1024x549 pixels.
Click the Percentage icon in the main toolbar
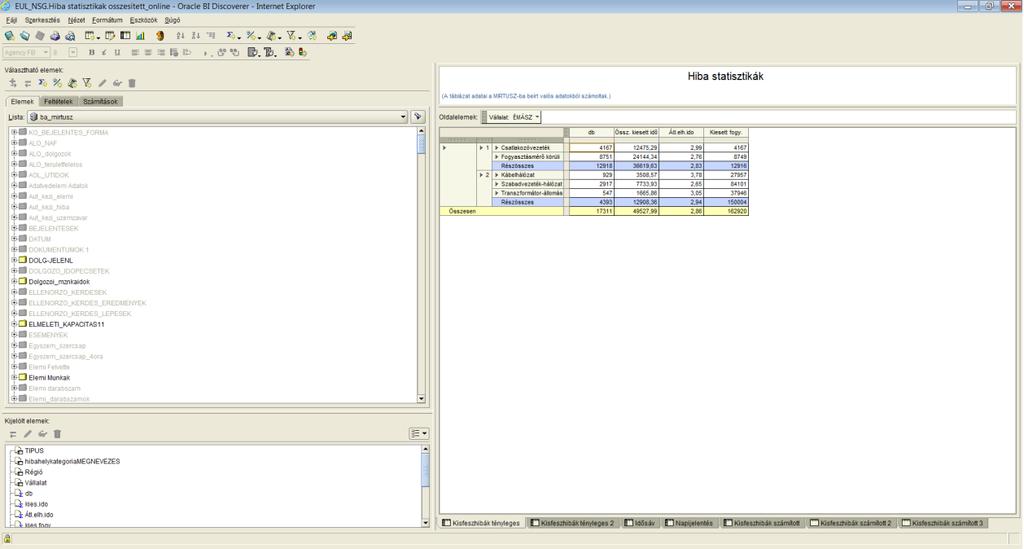[252, 36]
